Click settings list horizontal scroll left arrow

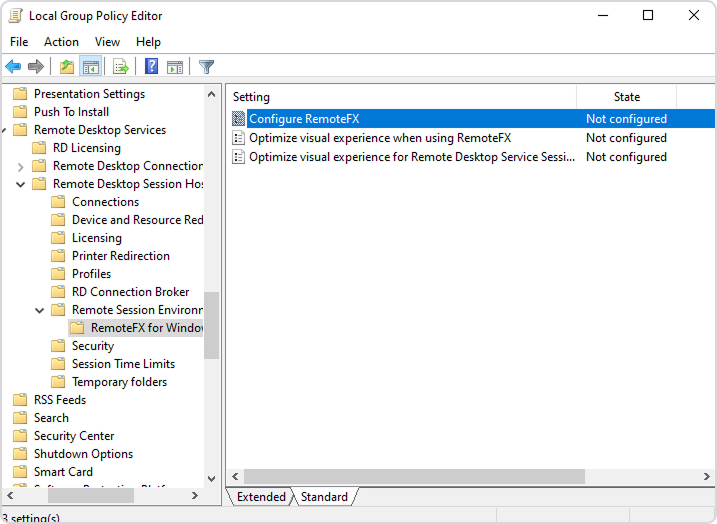point(235,476)
